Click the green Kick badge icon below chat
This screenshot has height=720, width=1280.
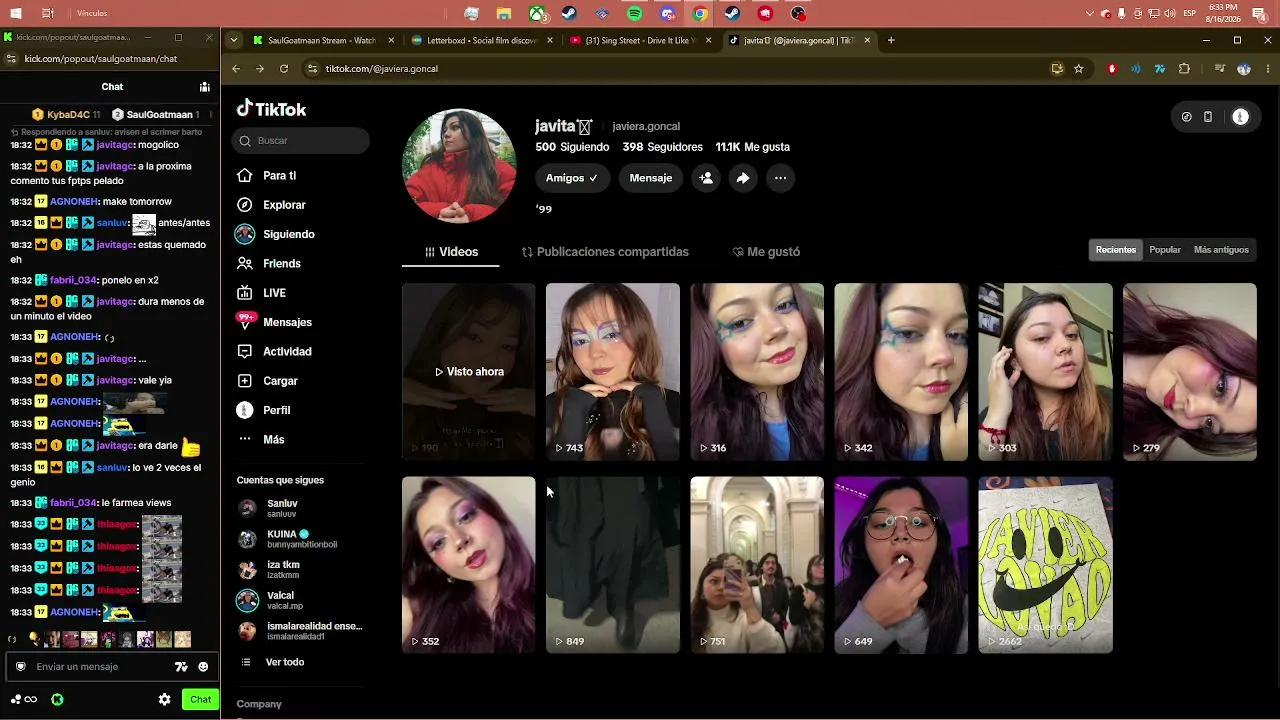pyautogui.click(x=57, y=700)
